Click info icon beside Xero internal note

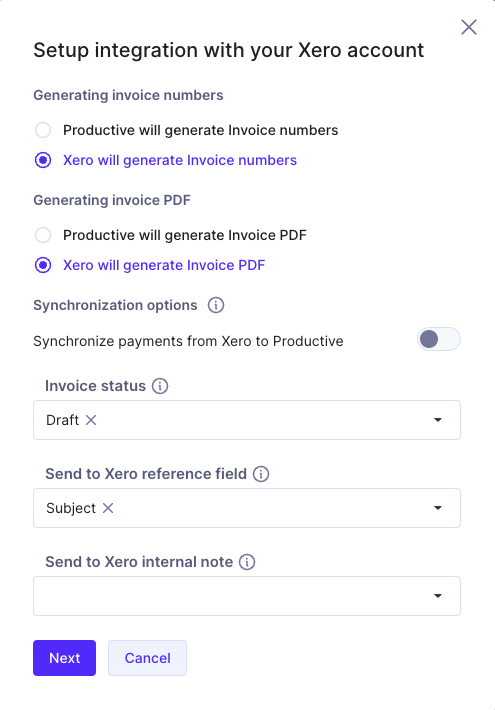pos(247,562)
